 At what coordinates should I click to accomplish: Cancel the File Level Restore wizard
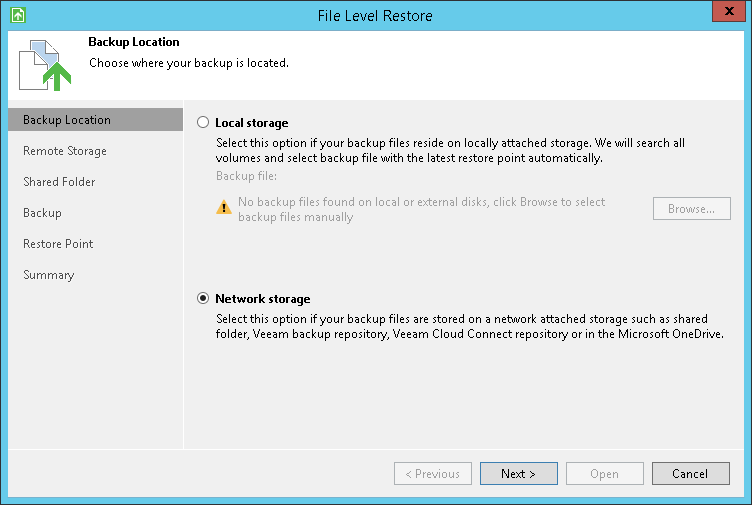(x=690, y=474)
